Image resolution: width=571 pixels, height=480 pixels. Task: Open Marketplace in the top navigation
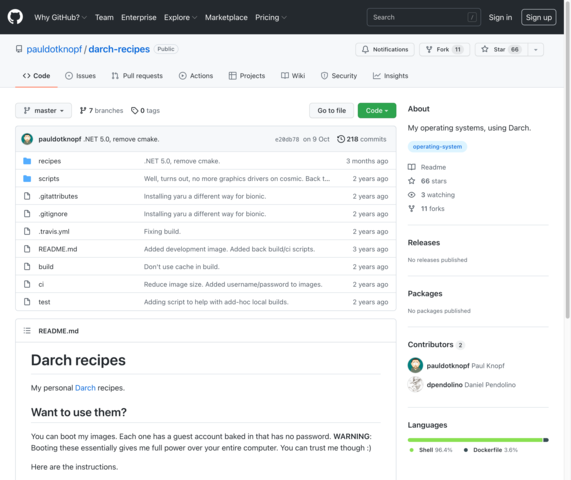click(226, 17)
